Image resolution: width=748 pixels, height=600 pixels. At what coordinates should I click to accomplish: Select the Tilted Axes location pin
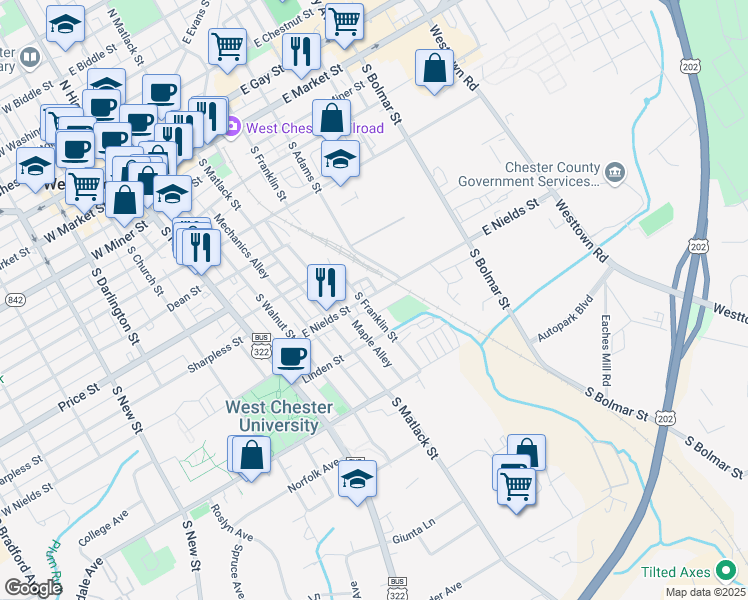(x=726, y=571)
